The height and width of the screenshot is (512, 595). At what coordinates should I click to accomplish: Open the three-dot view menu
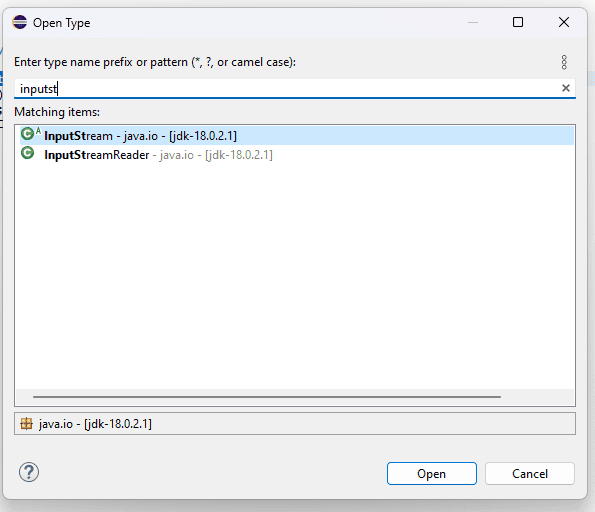pos(564,62)
